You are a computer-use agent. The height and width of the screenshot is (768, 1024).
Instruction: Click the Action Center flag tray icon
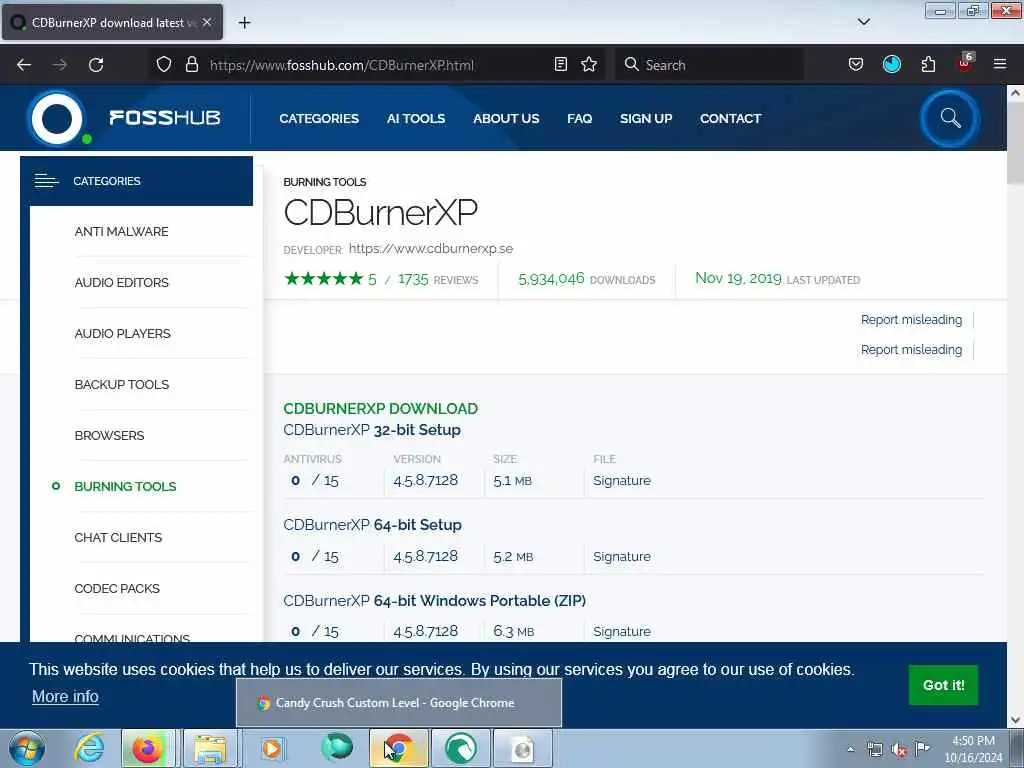(922, 748)
